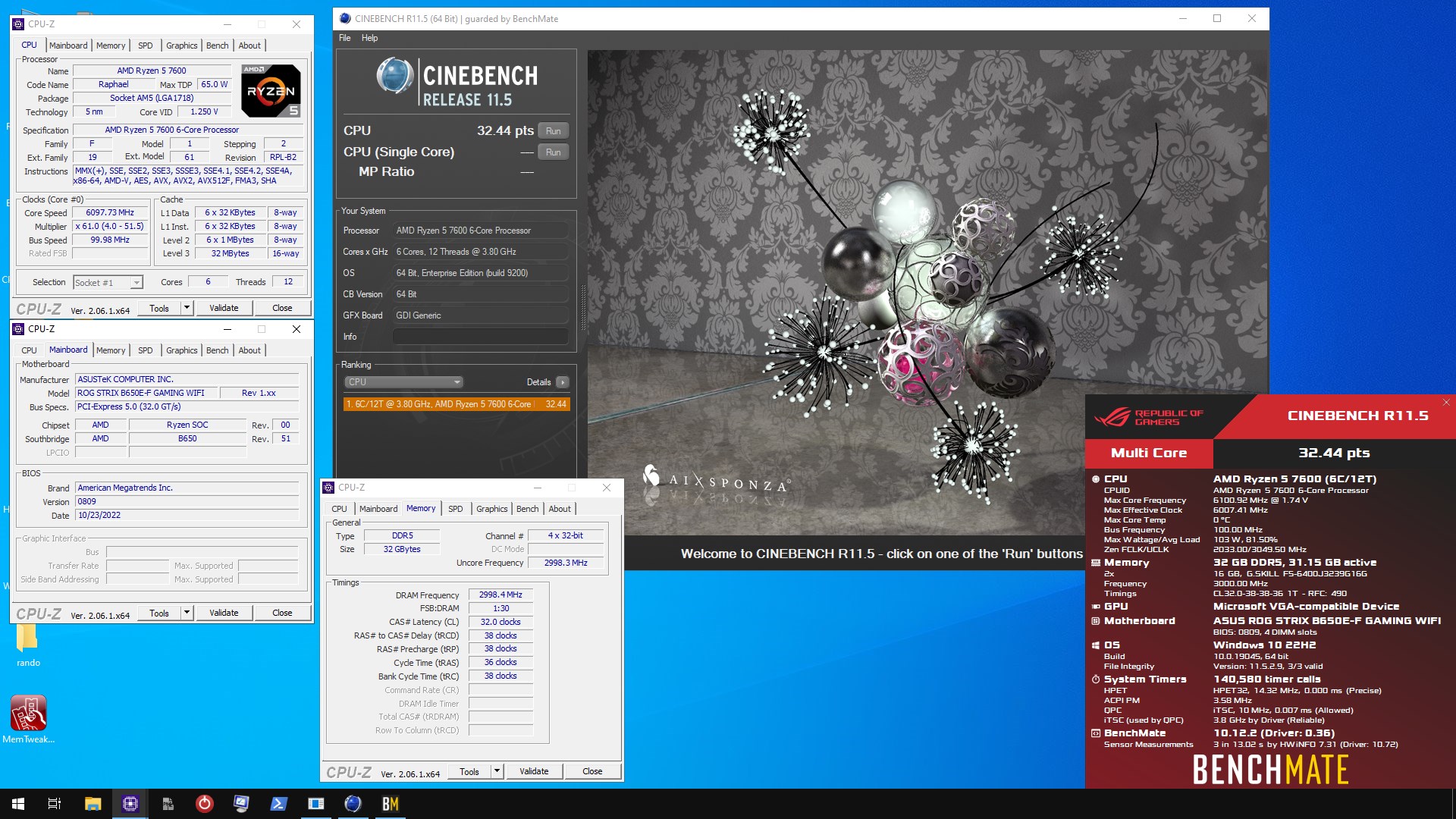The width and height of the screenshot is (1456, 819).
Task: Click the Cinebench panel splitter handle
Action: pos(582,307)
